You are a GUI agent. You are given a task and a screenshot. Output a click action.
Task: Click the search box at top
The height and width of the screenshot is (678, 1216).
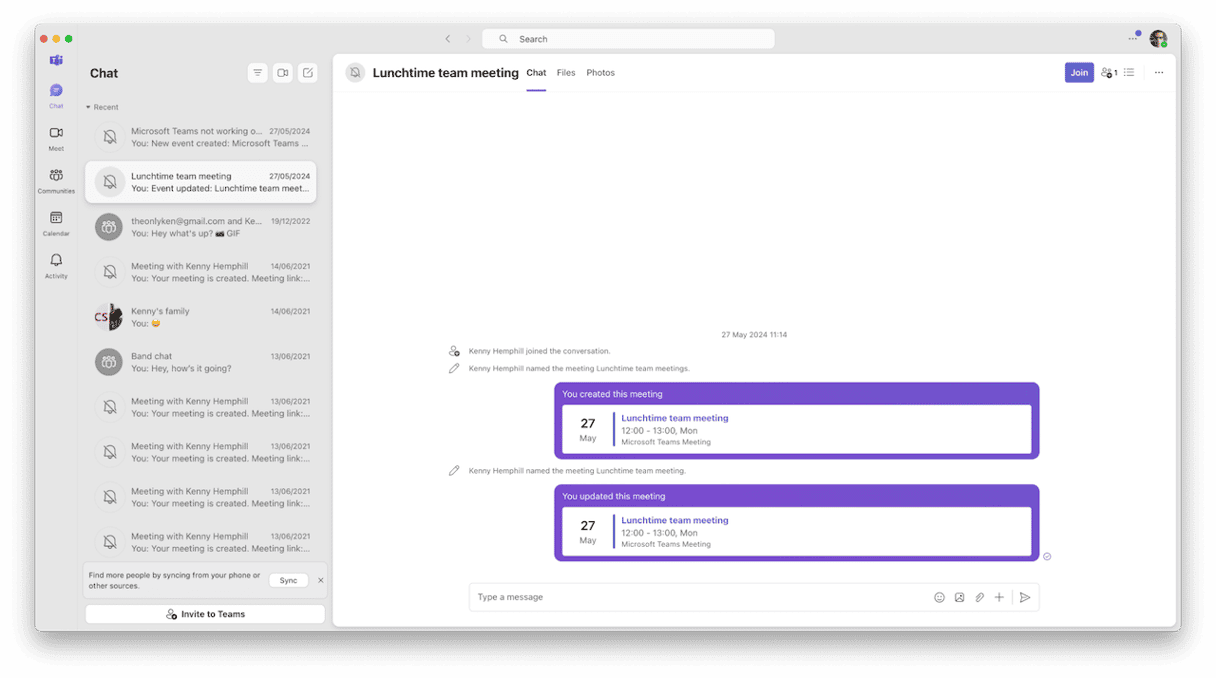pos(628,39)
